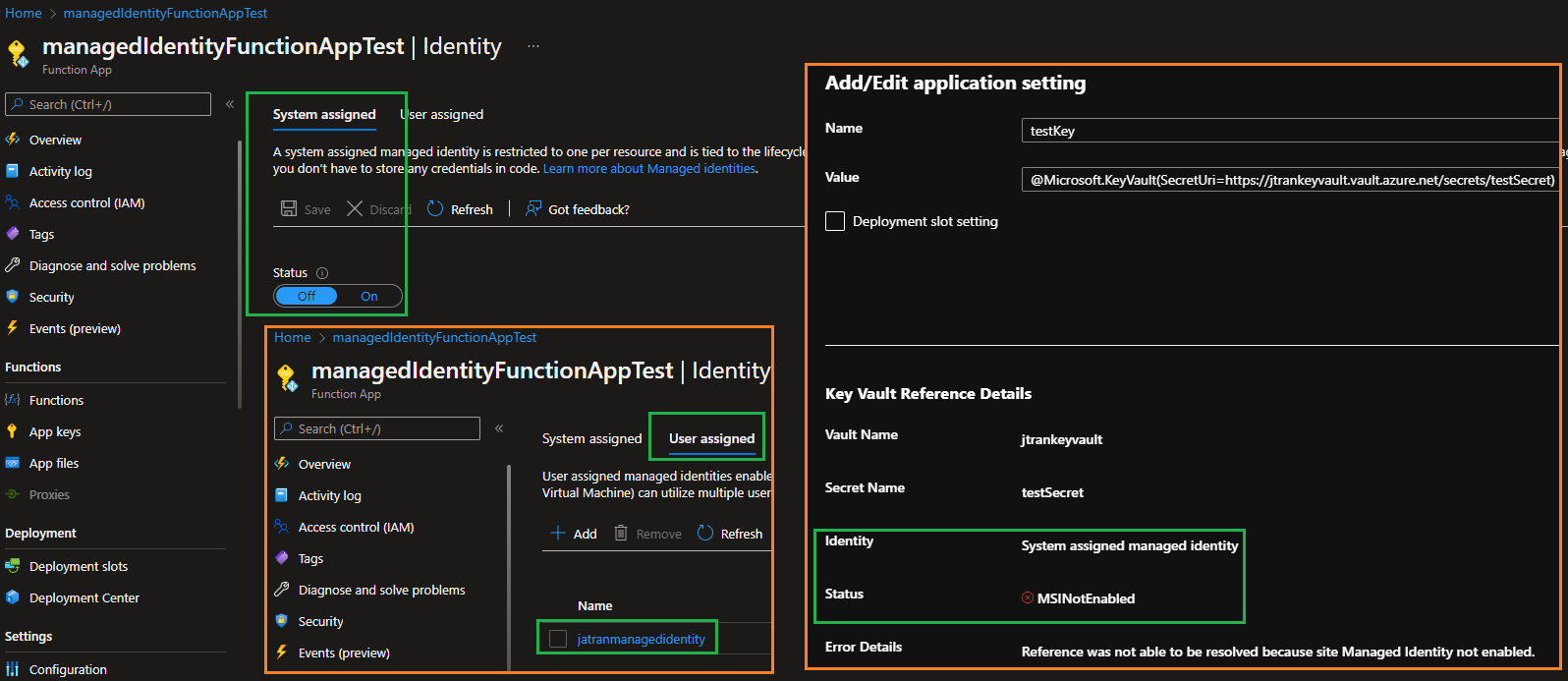The image size is (1568, 681).
Task: Click the Security shield icon in the main sidebar
Action: [13, 297]
